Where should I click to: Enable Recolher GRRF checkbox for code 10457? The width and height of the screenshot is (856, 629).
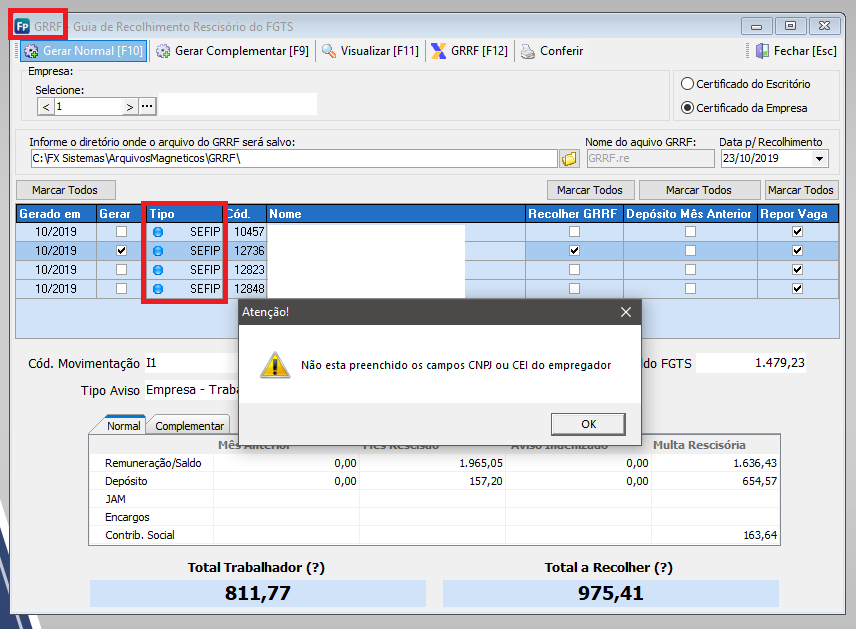(x=574, y=232)
